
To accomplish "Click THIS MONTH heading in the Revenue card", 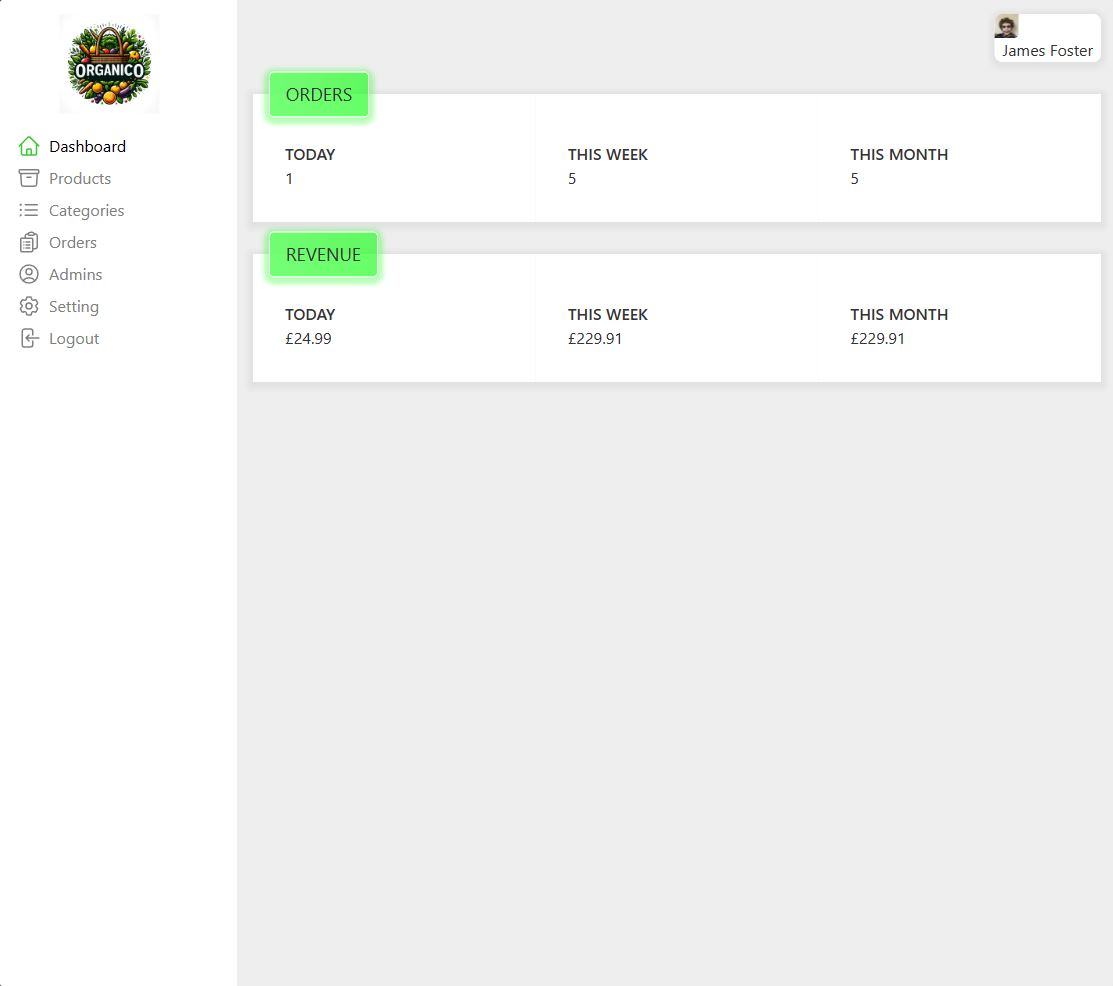I will tap(899, 315).
